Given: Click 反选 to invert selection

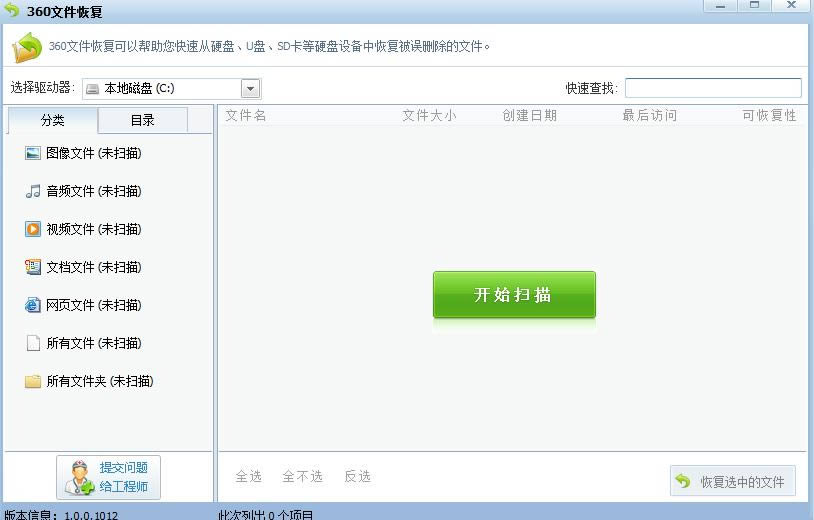Looking at the screenshot, I should click(x=357, y=477).
